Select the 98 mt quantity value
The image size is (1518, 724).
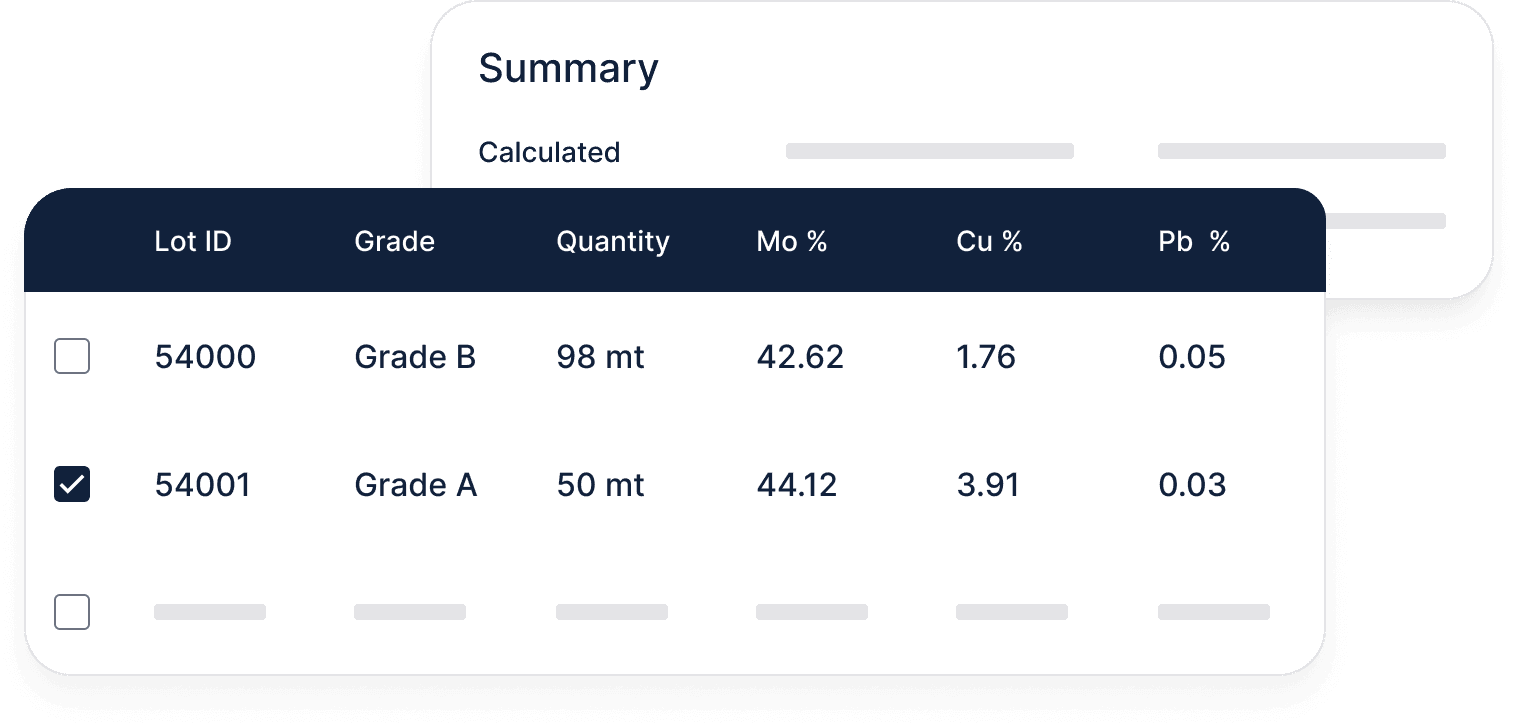(x=600, y=357)
